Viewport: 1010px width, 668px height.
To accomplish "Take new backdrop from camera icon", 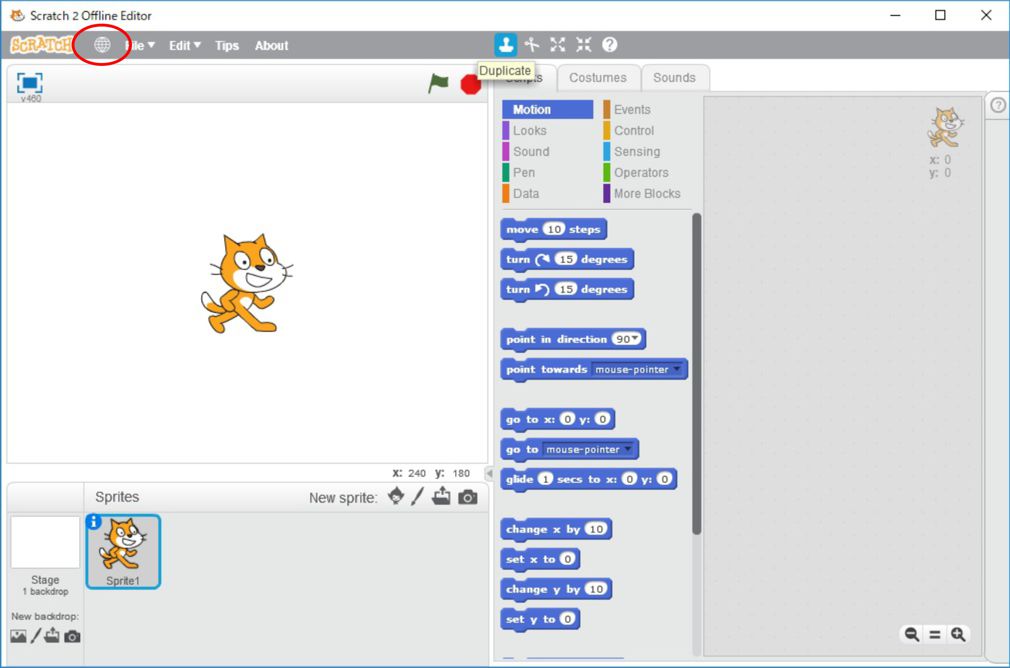I will tap(72, 636).
